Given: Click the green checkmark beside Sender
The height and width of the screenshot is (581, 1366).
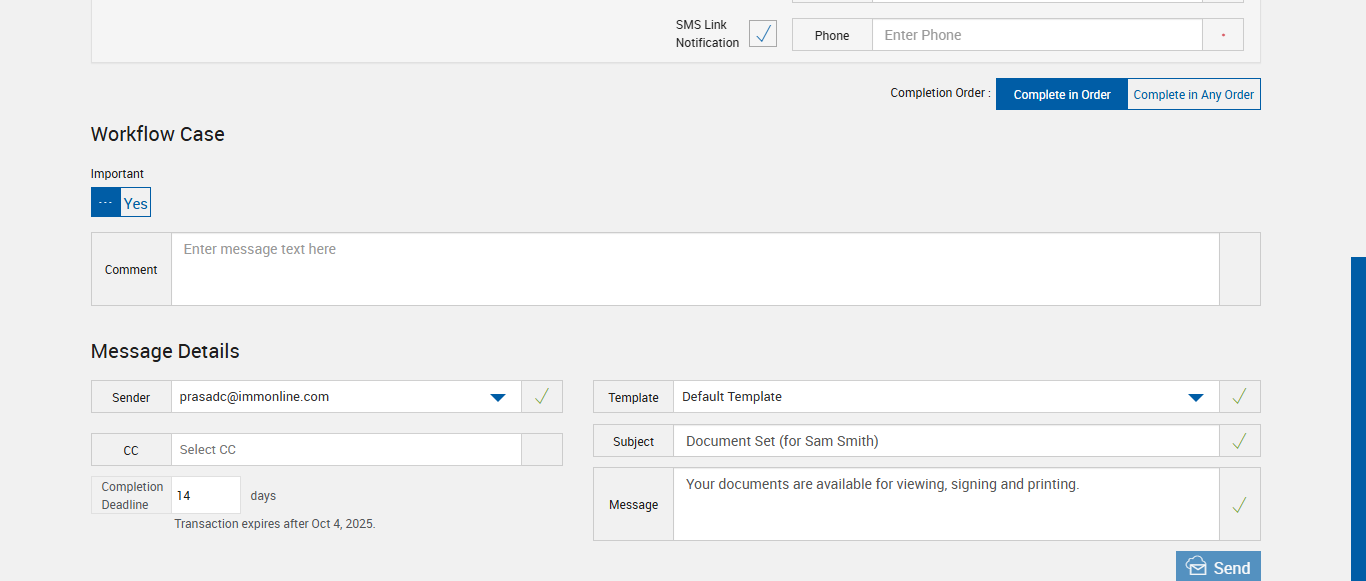Looking at the screenshot, I should tap(542, 397).
